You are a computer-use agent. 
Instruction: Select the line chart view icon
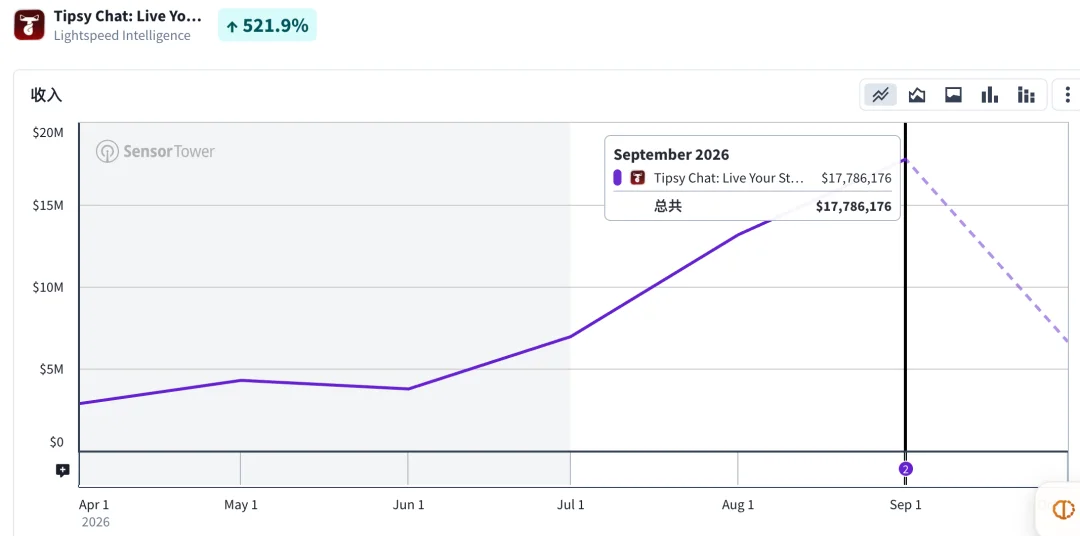point(880,95)
